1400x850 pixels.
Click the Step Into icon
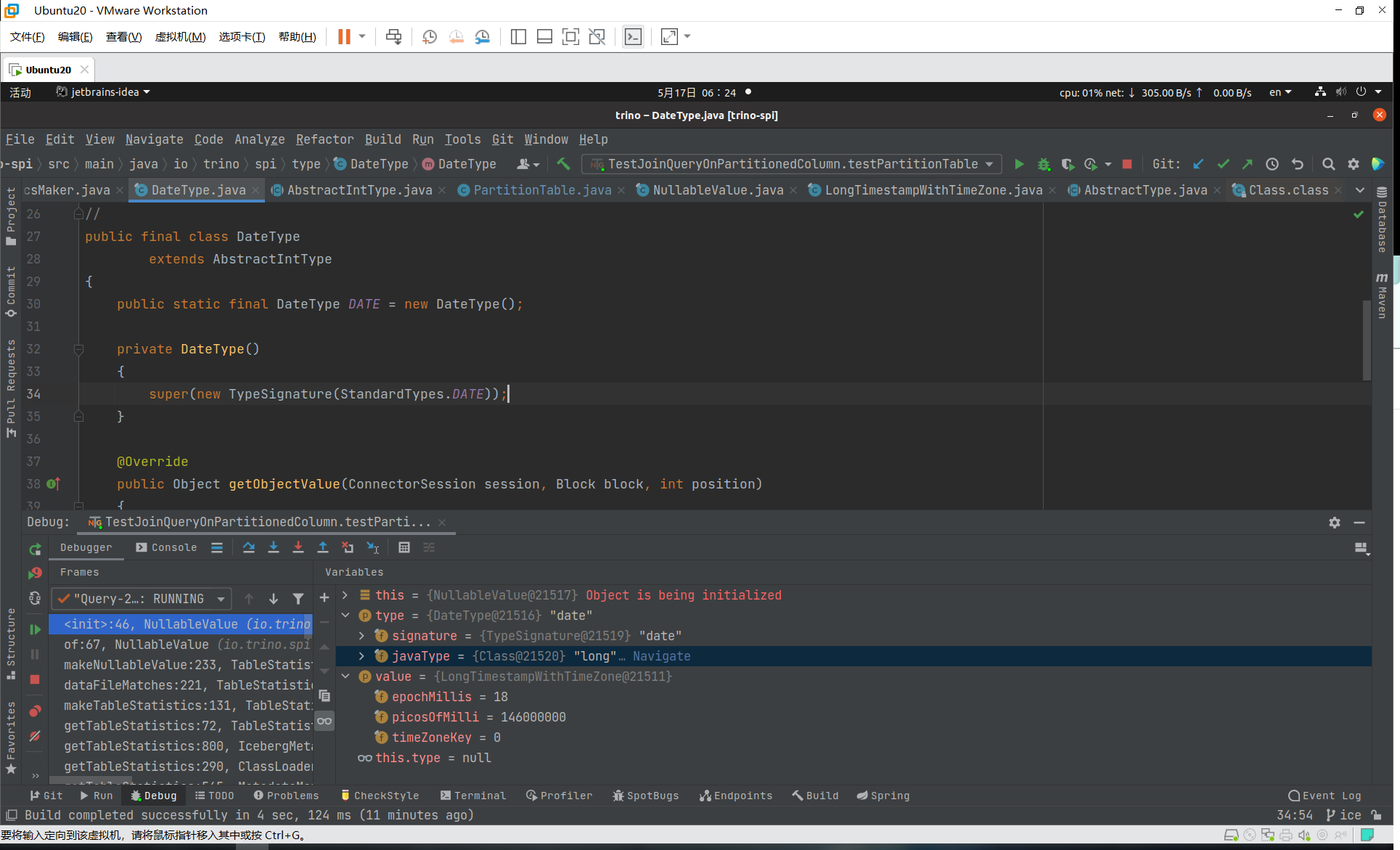point(274,547)
